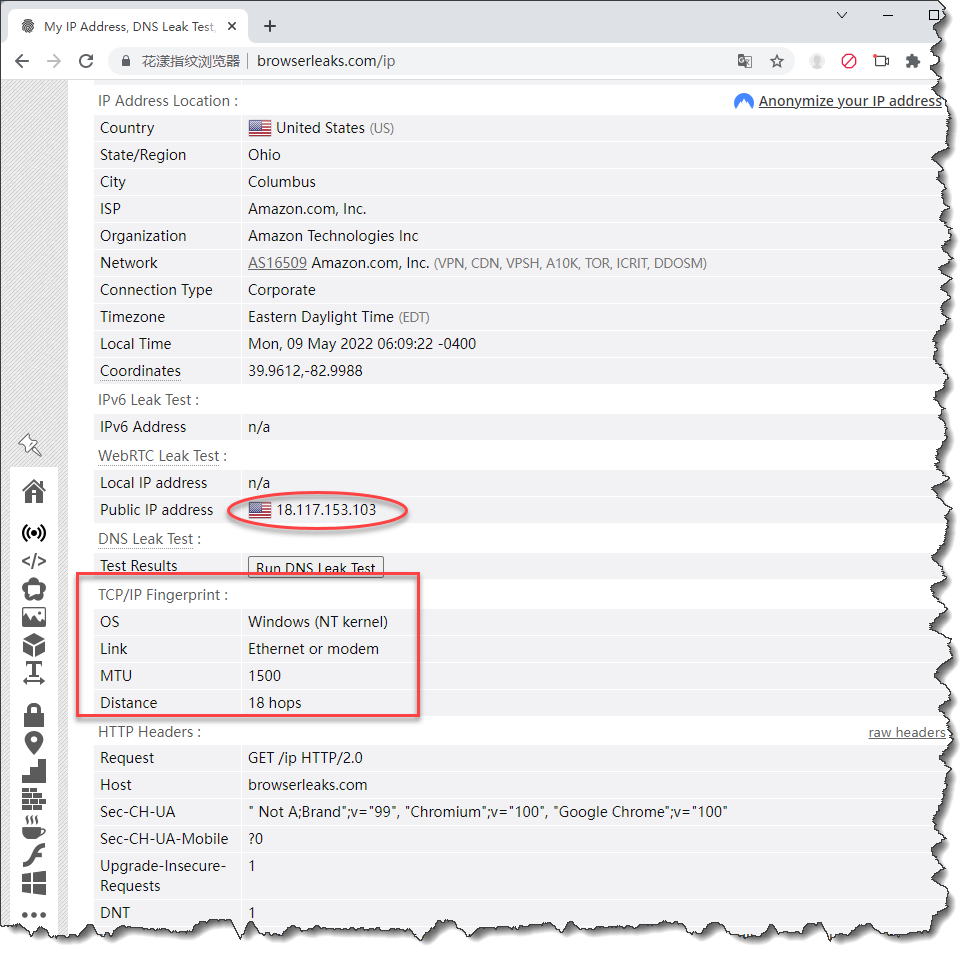Screen dimensions: 976x964
Task: Open a new tab with the plus button
Action: pos(270,26)
